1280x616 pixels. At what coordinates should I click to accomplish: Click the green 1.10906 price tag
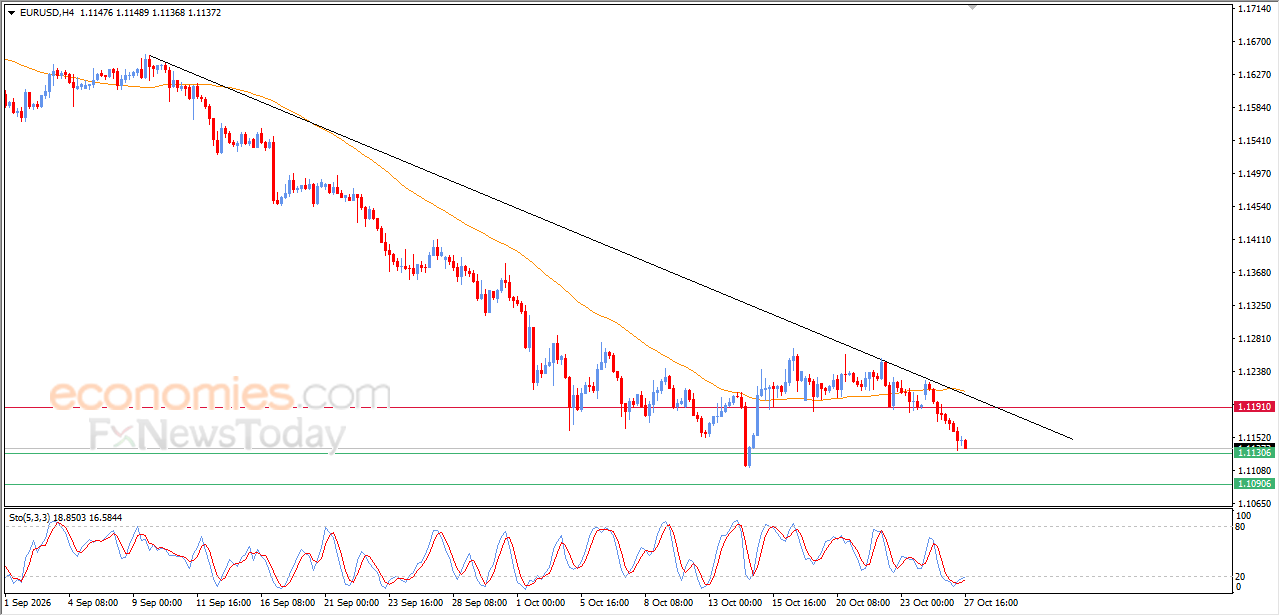[1254, 484]
